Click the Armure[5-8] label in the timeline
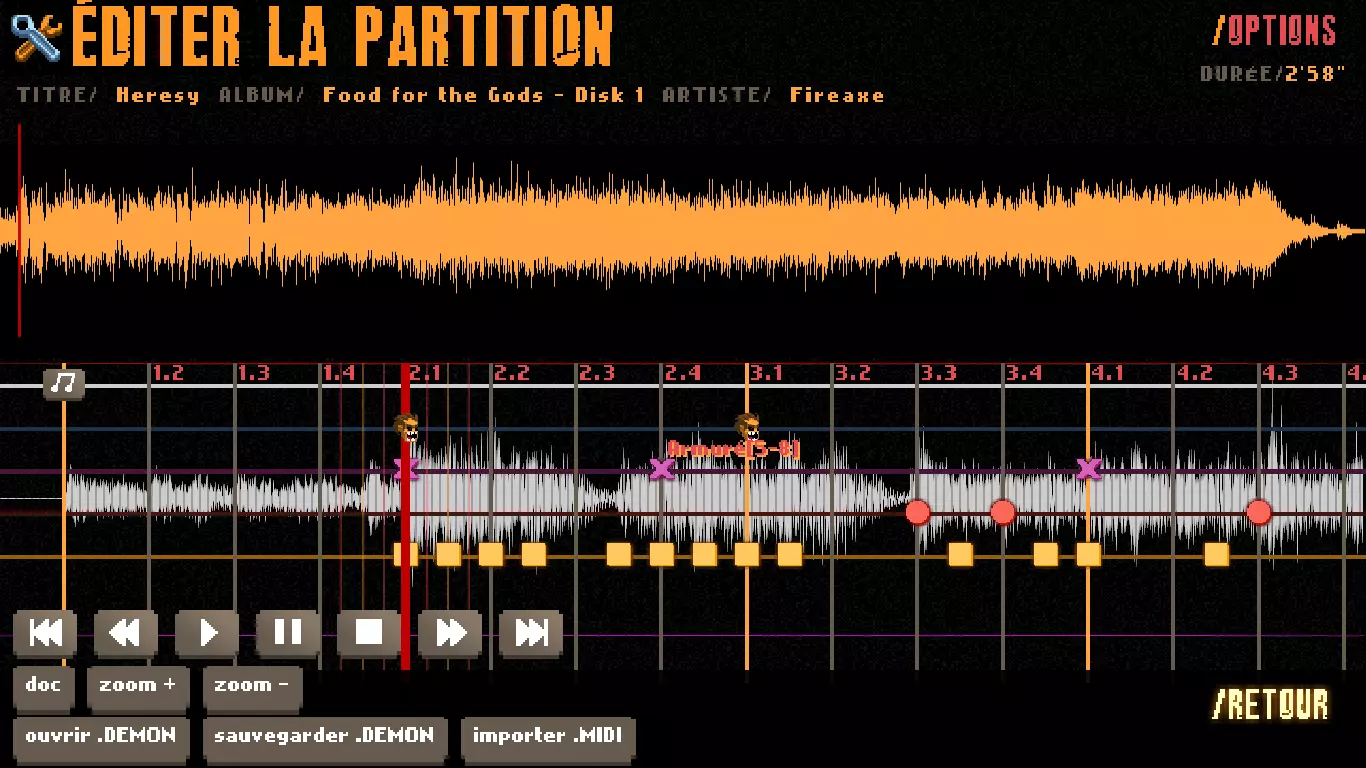Screen dimensions: 1366x768 click(x=735, y=450)
